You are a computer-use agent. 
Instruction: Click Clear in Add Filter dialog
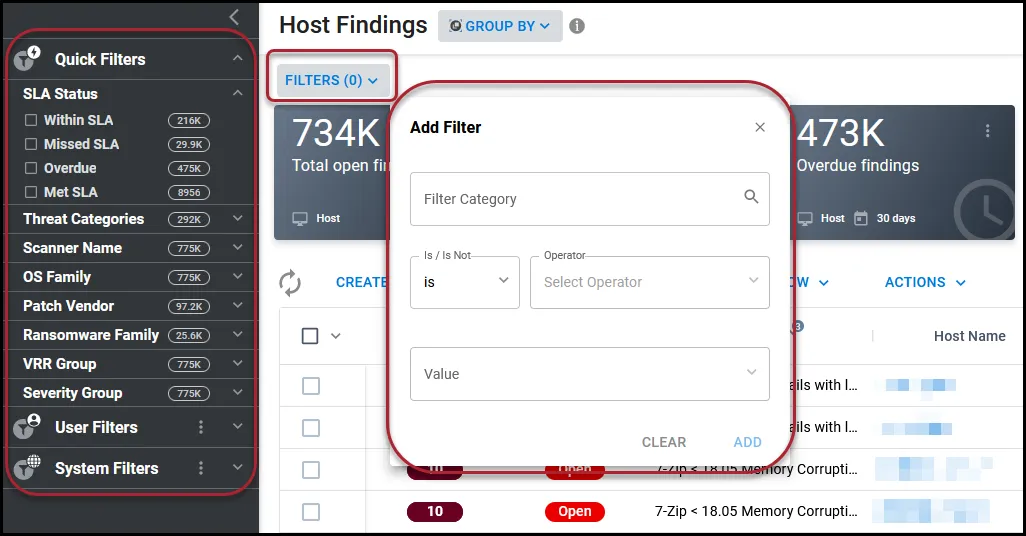click(663, 442)
